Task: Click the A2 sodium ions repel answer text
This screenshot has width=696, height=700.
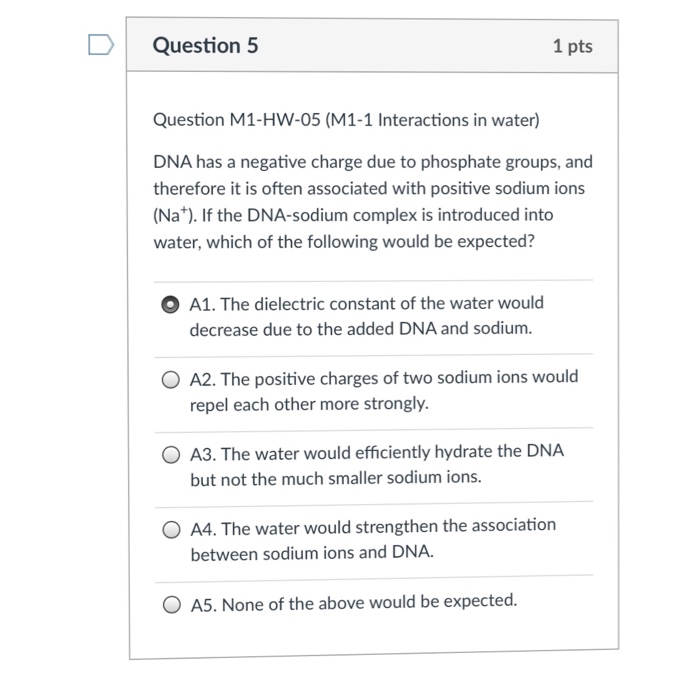Action: coord(384,391)
